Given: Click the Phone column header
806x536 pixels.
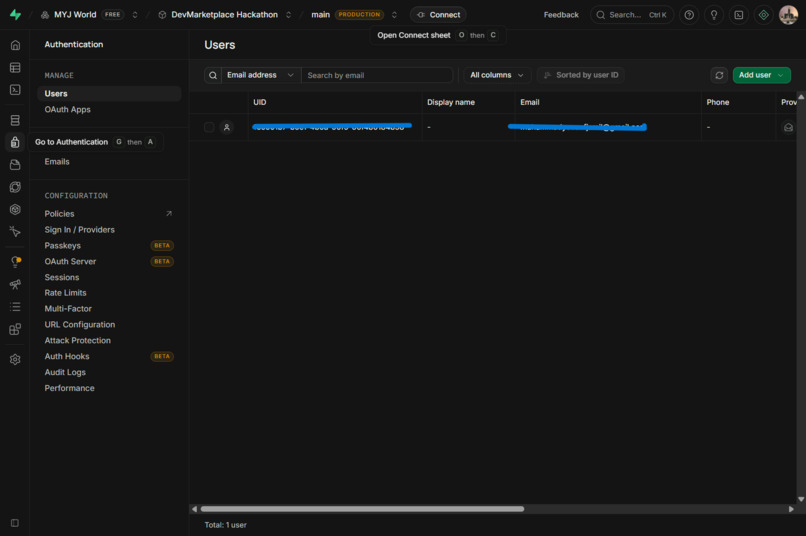Looking at the screenshot, I should [738, 102].
